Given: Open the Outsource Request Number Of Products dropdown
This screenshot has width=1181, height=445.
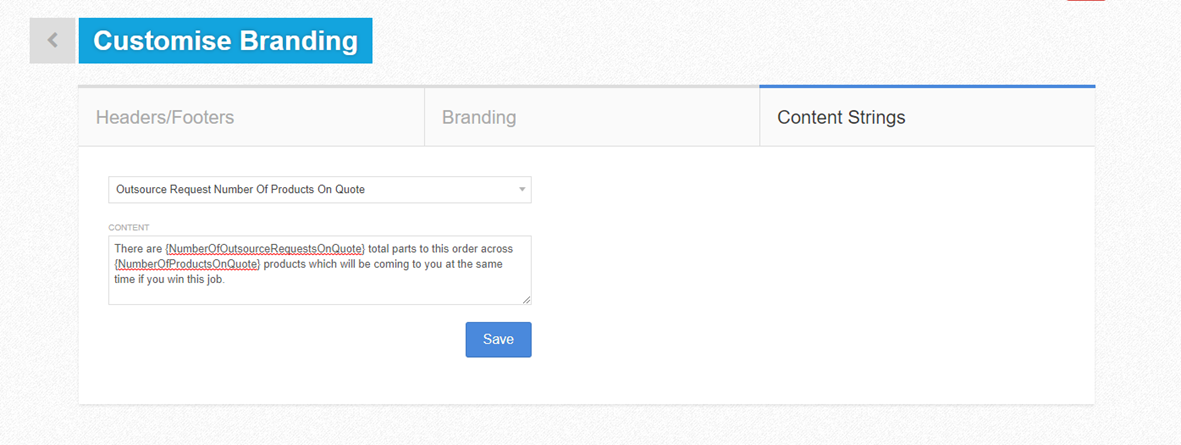Looking at the screenshot, I should pyautogui.click(x=320, y=190).
